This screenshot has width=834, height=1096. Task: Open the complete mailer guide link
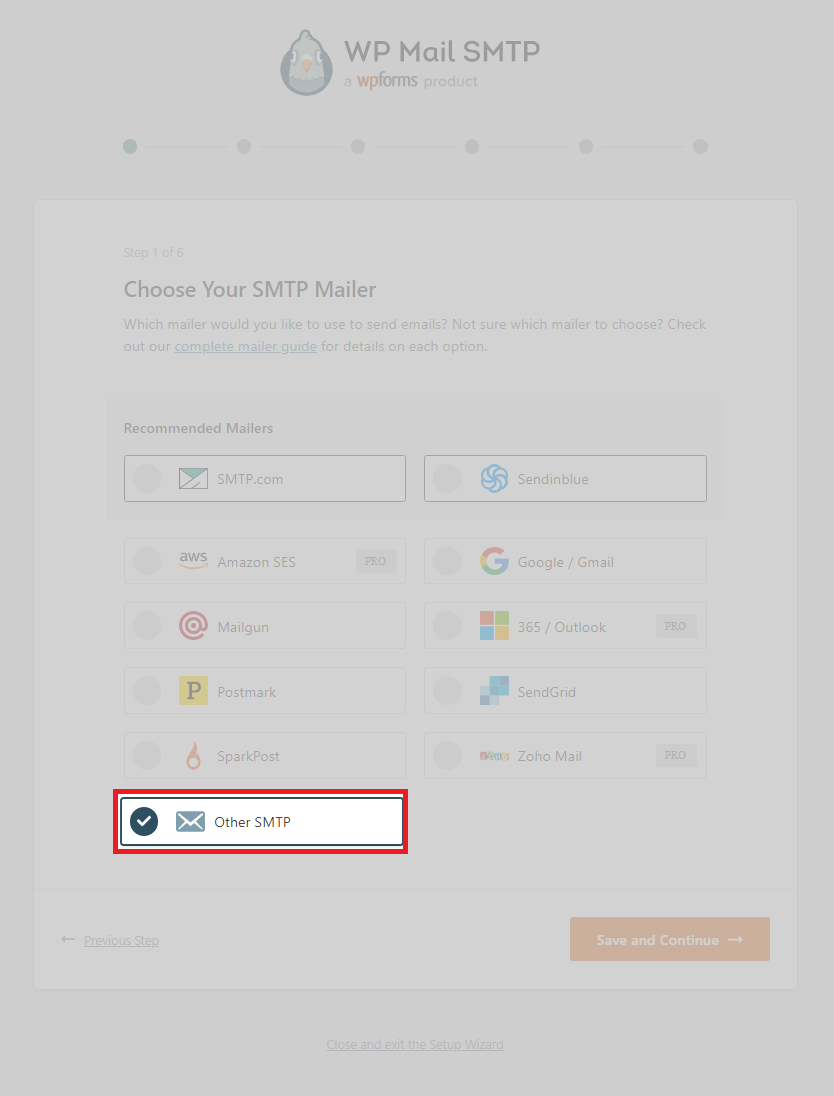(245, 345)
